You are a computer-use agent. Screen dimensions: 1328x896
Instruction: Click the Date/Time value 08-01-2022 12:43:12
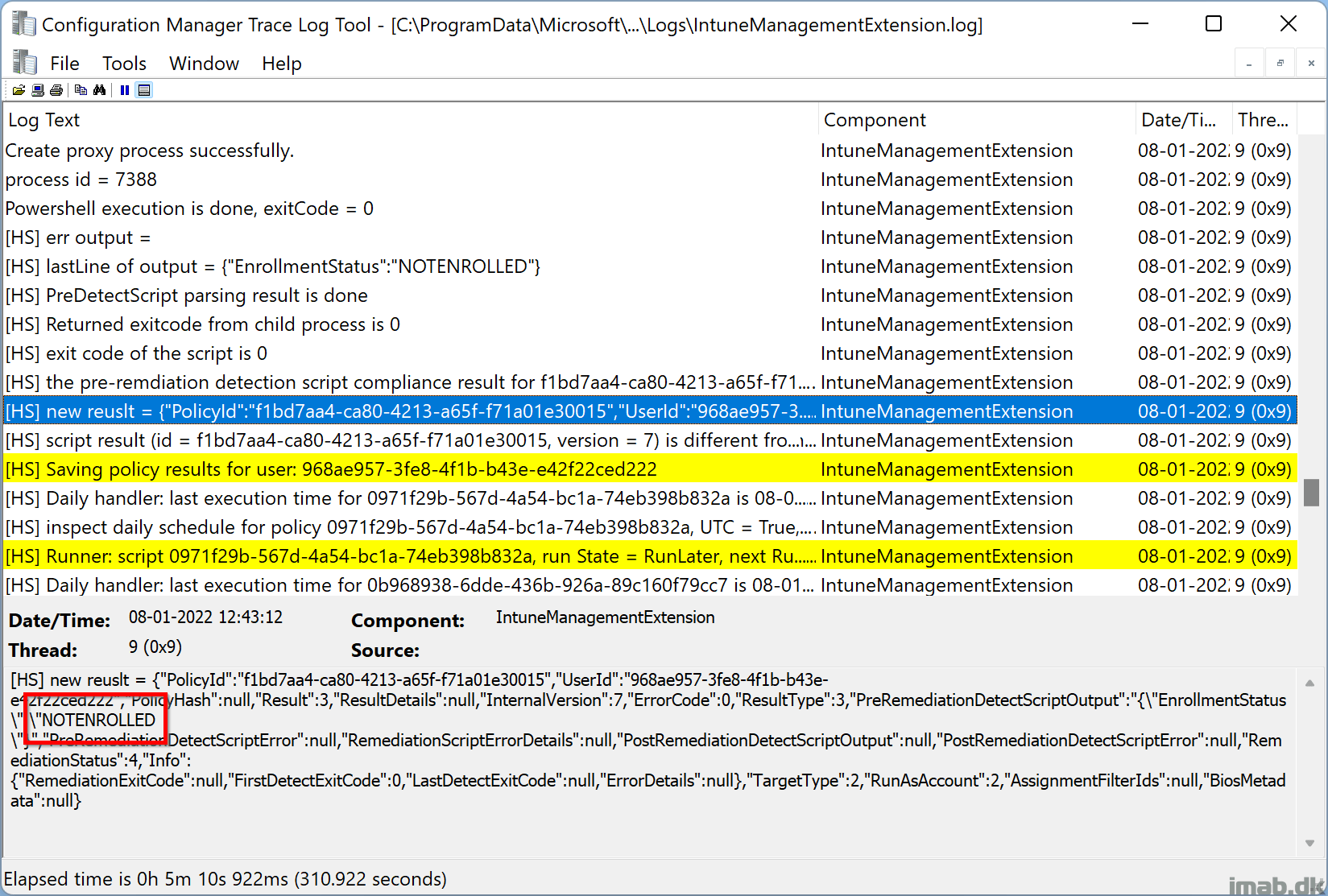pyautogui.click(x=205, y=617)
